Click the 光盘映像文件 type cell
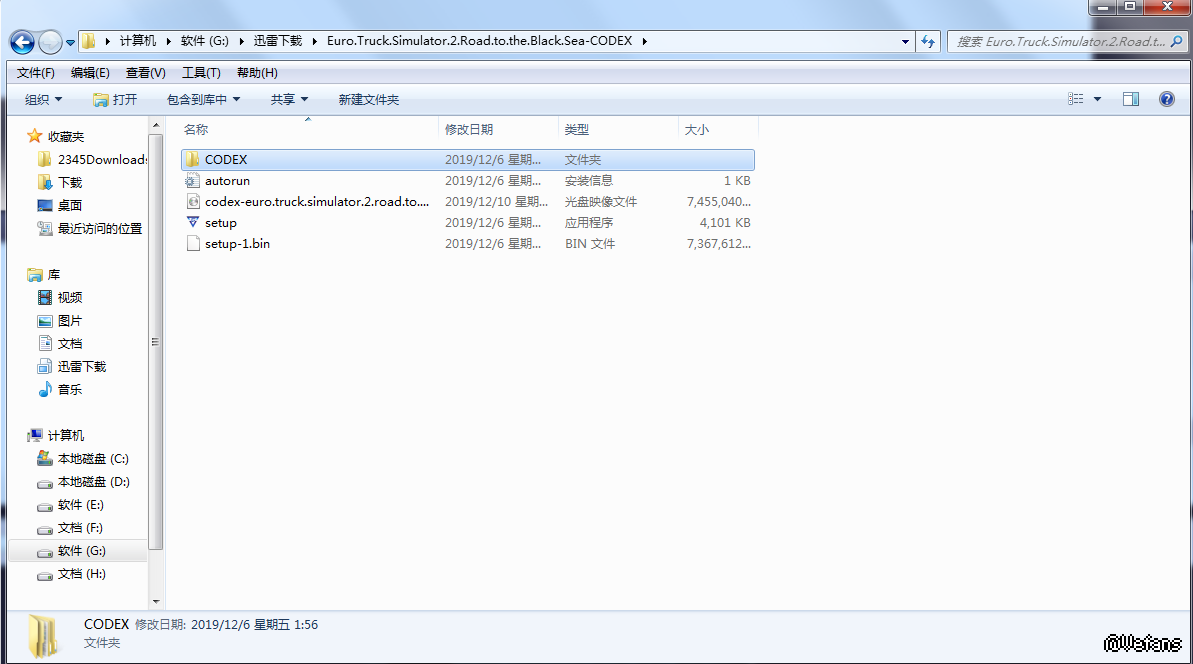Image resolution: width=1193 pixels, height=664 pixels. pyautogui.click(x=601, y=202)
